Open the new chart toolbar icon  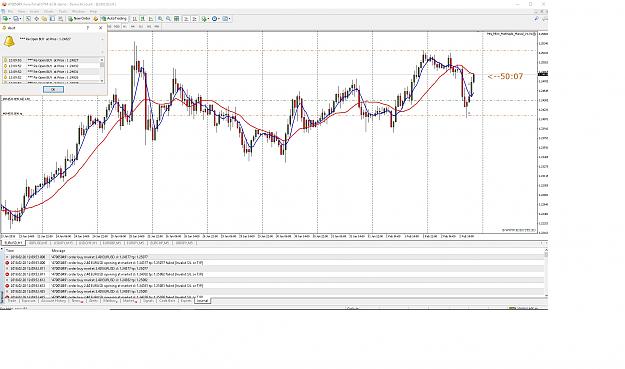(x=5, y=19)
